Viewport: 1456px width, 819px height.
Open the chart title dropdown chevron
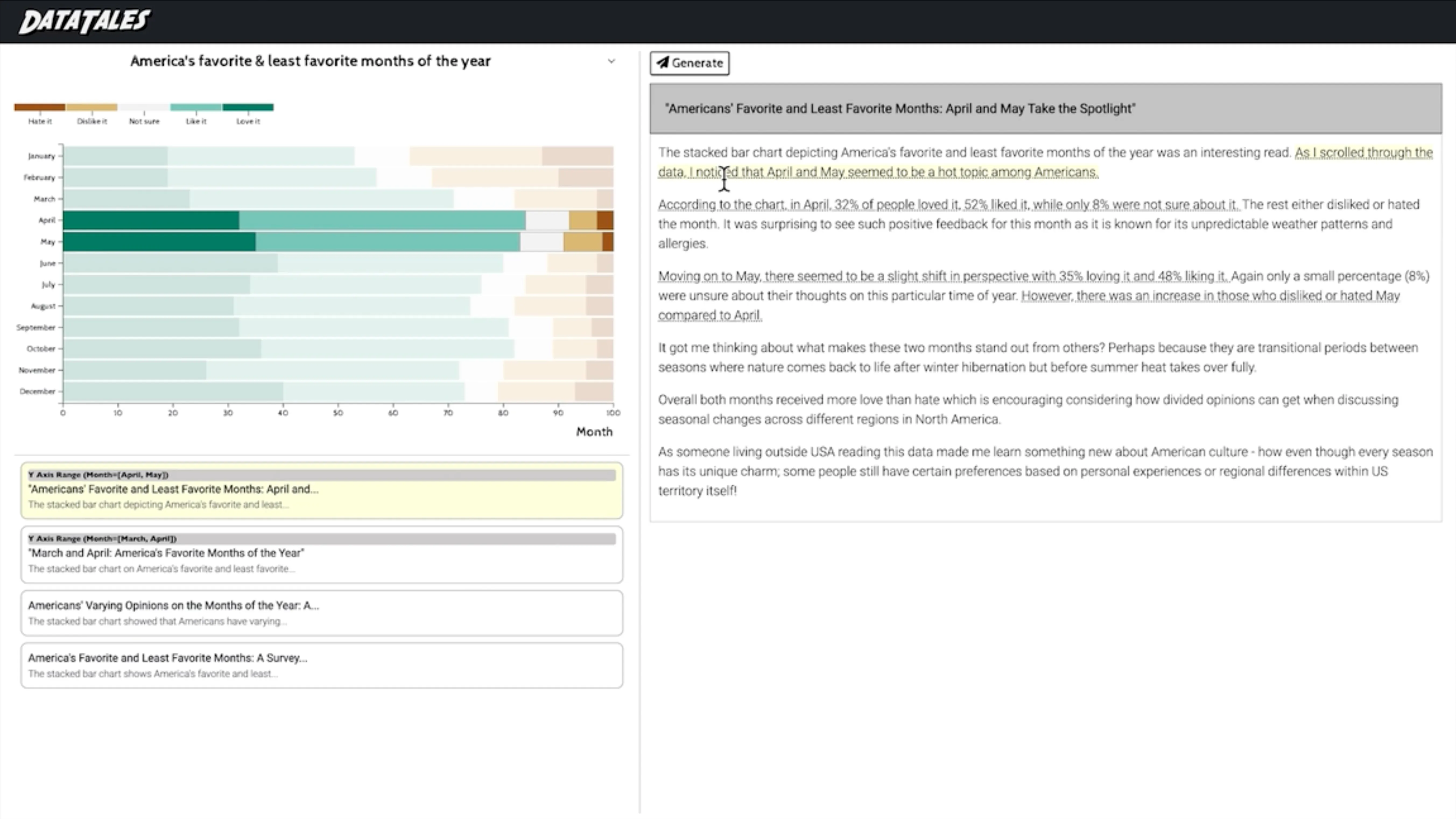611,61
